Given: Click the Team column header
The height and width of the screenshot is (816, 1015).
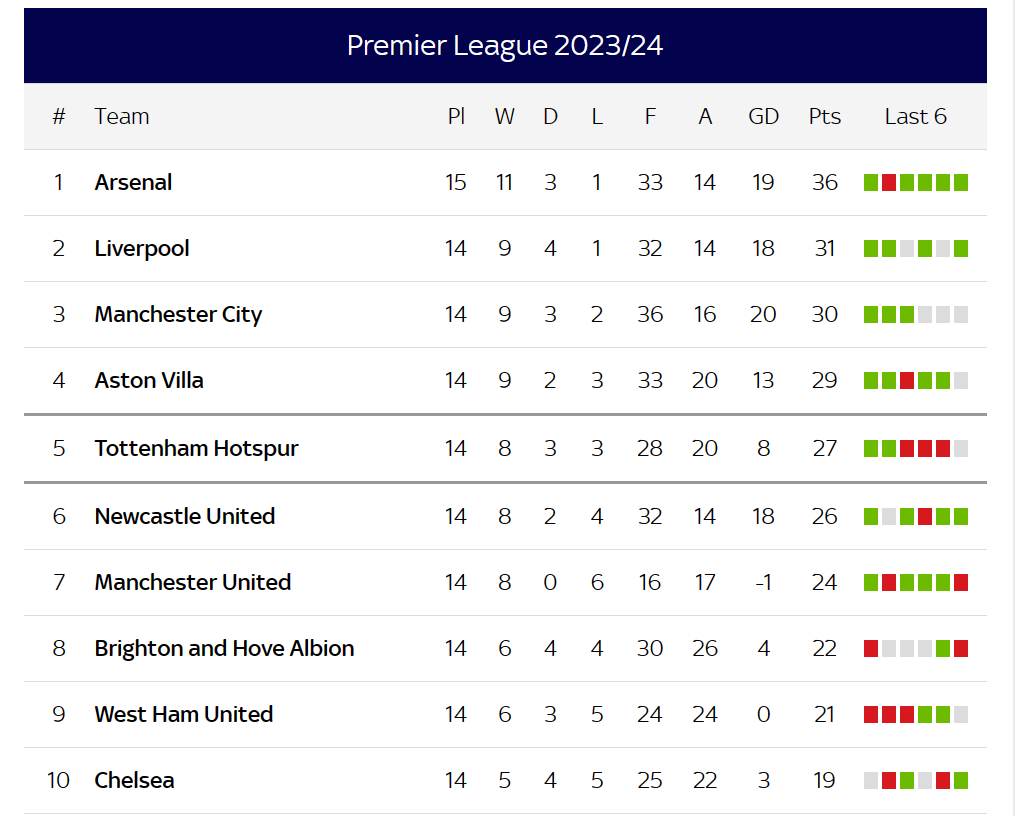Looking at the screenshot, I should pyautogui.click(x=122, y=116).
